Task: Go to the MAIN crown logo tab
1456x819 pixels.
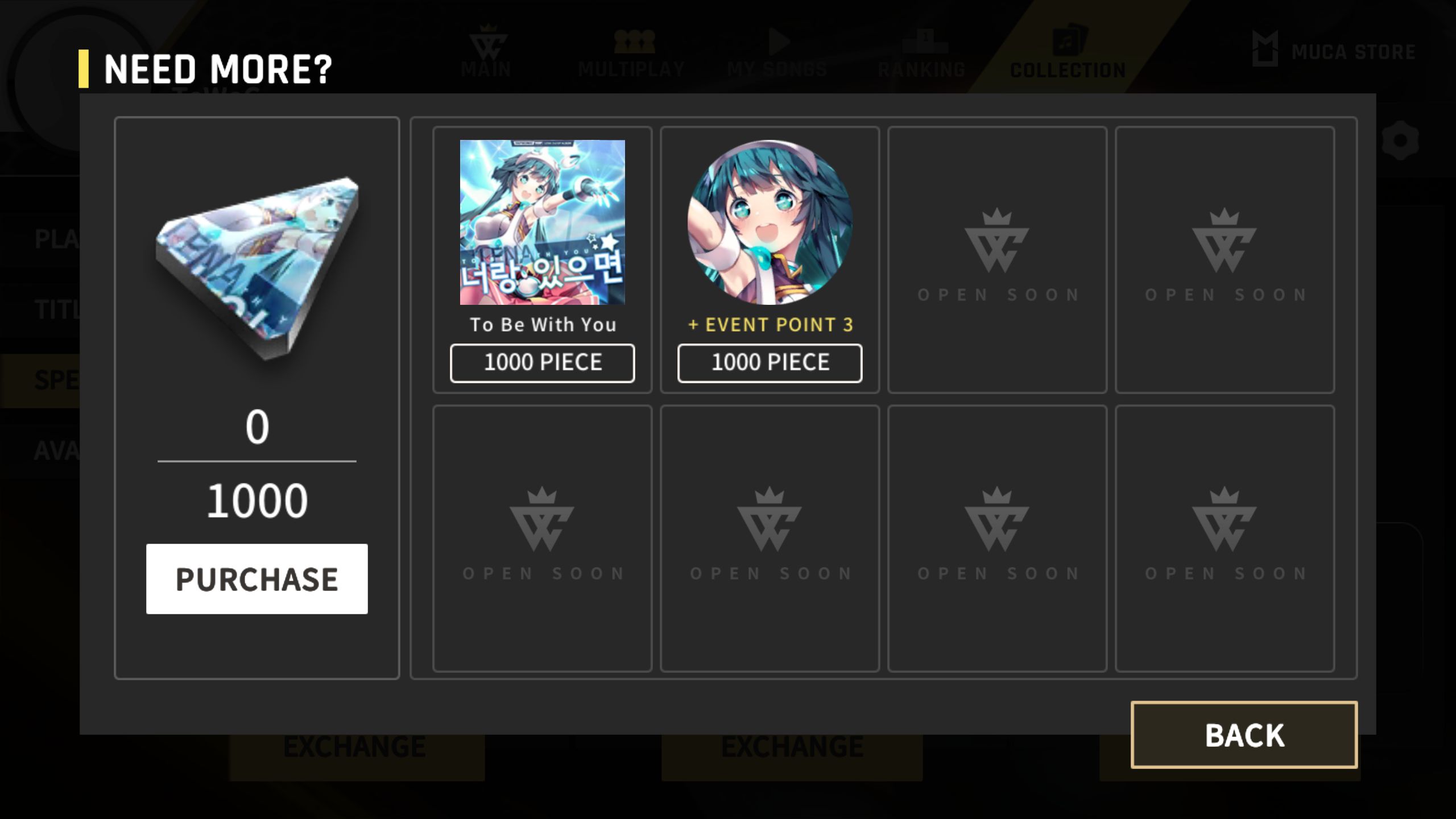Action: coord(486,52)
